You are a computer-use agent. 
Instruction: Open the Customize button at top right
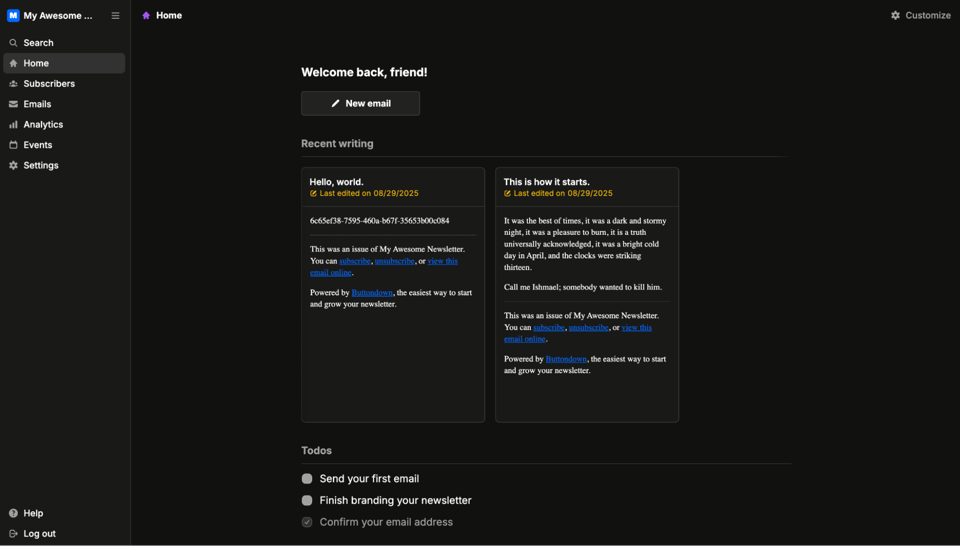(x=920, y=16)
